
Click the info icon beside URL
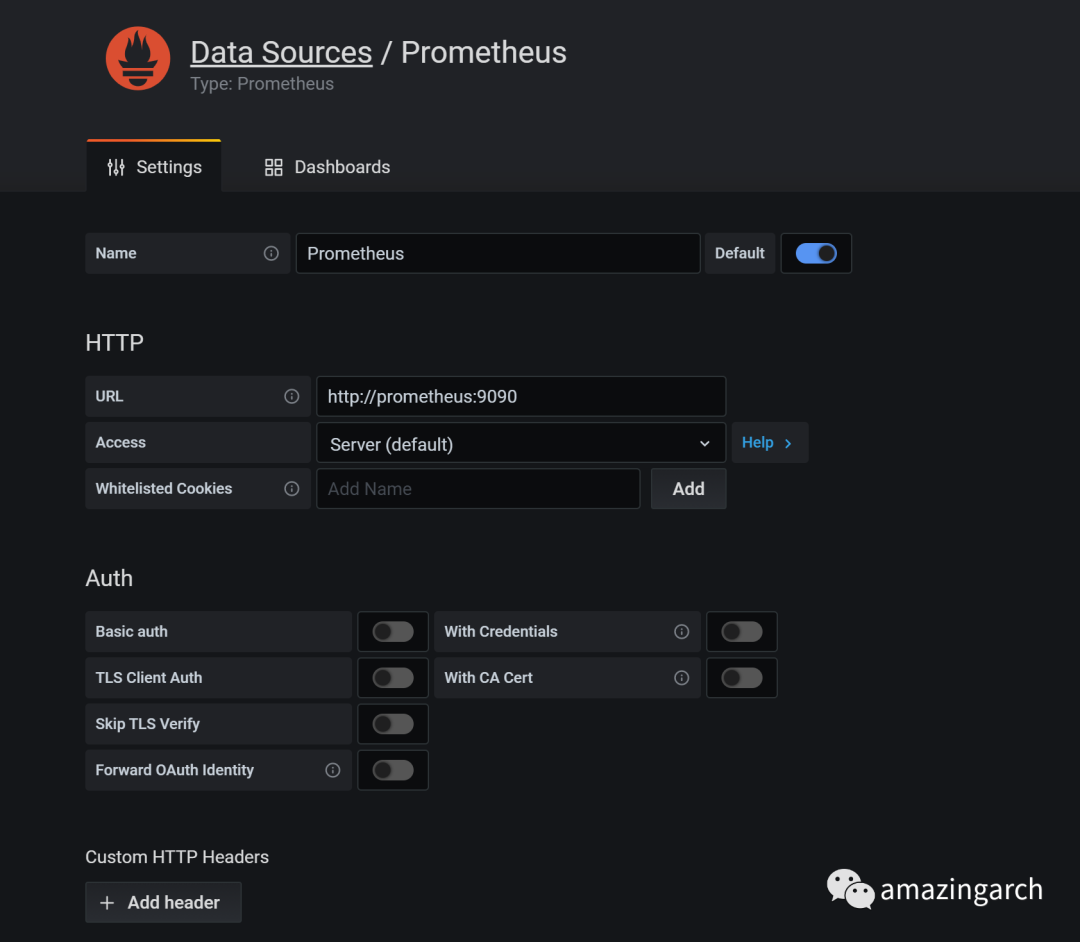click(292, 397)
